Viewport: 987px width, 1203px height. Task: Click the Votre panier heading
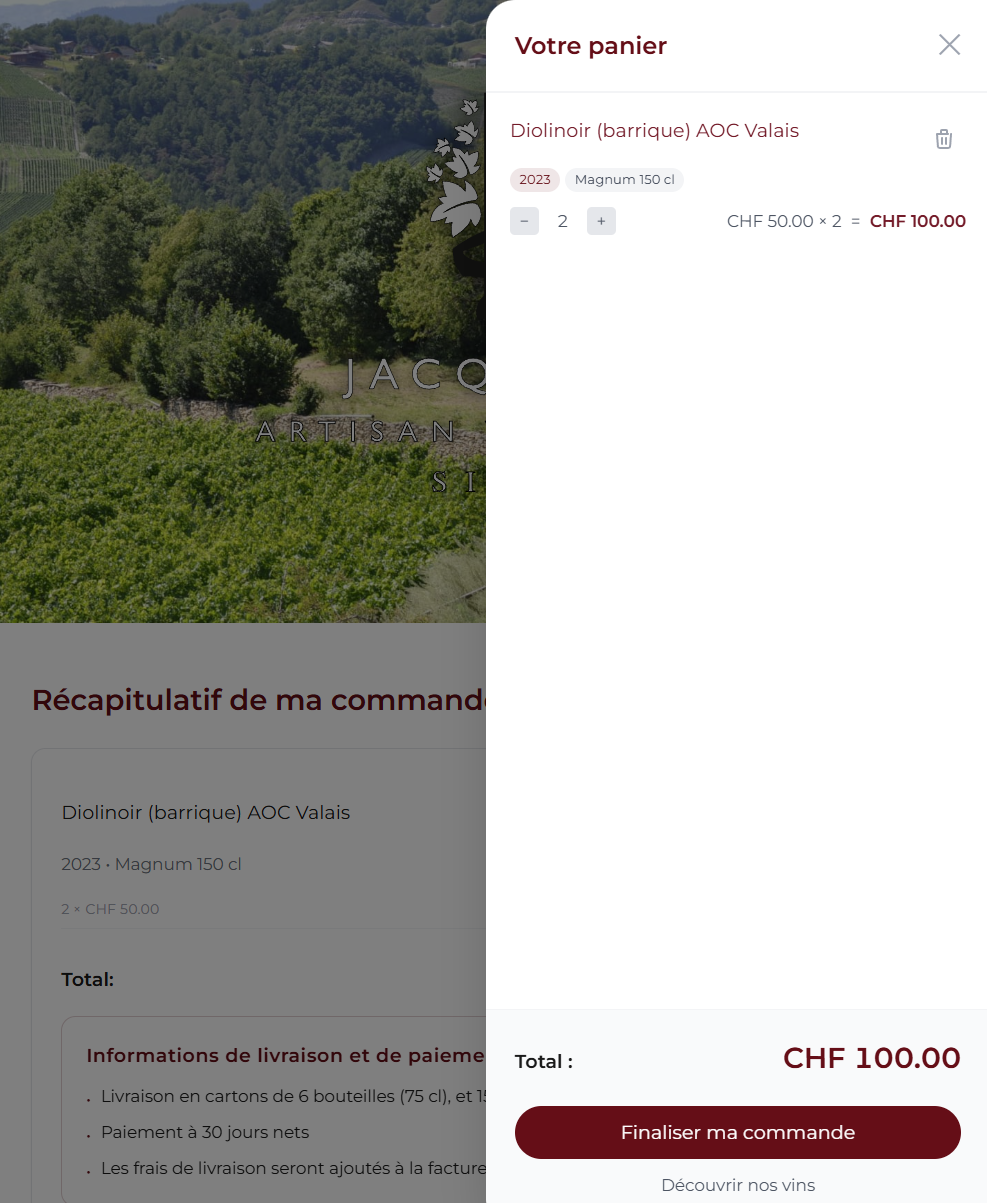pyautogui.click(x=590, y=46)
